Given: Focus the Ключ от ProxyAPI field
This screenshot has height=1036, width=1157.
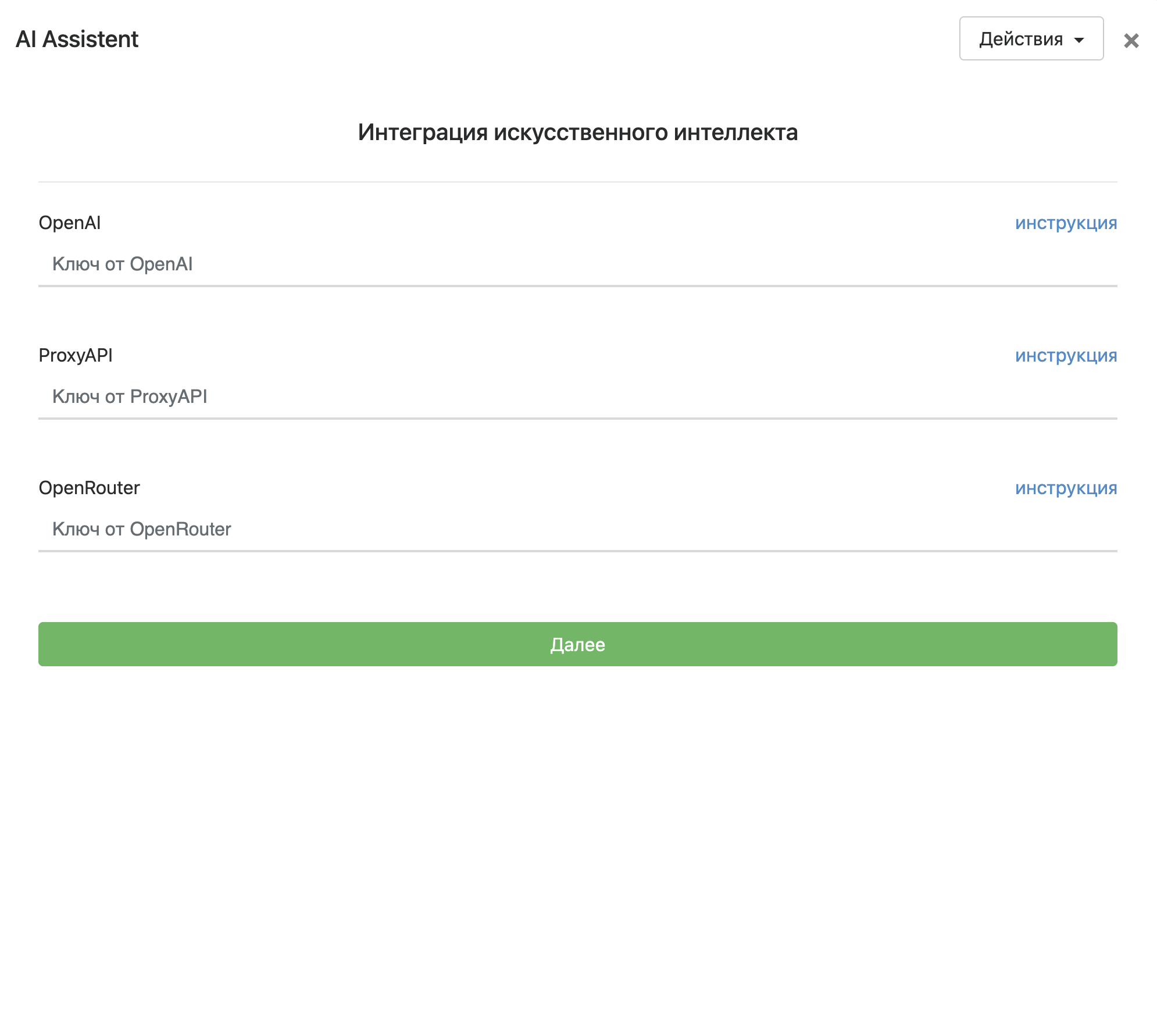Looking at the screenshot, I should [x=577, y=397].
